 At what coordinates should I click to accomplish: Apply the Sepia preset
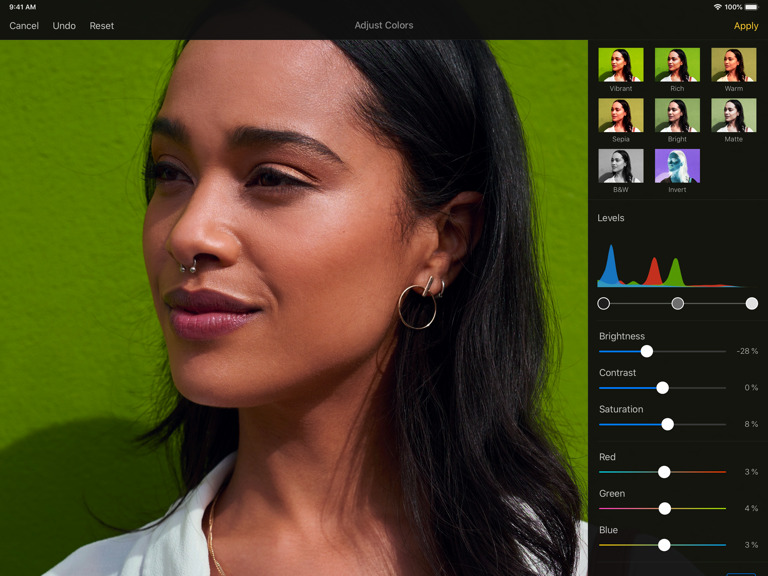[x=620, y=115]
